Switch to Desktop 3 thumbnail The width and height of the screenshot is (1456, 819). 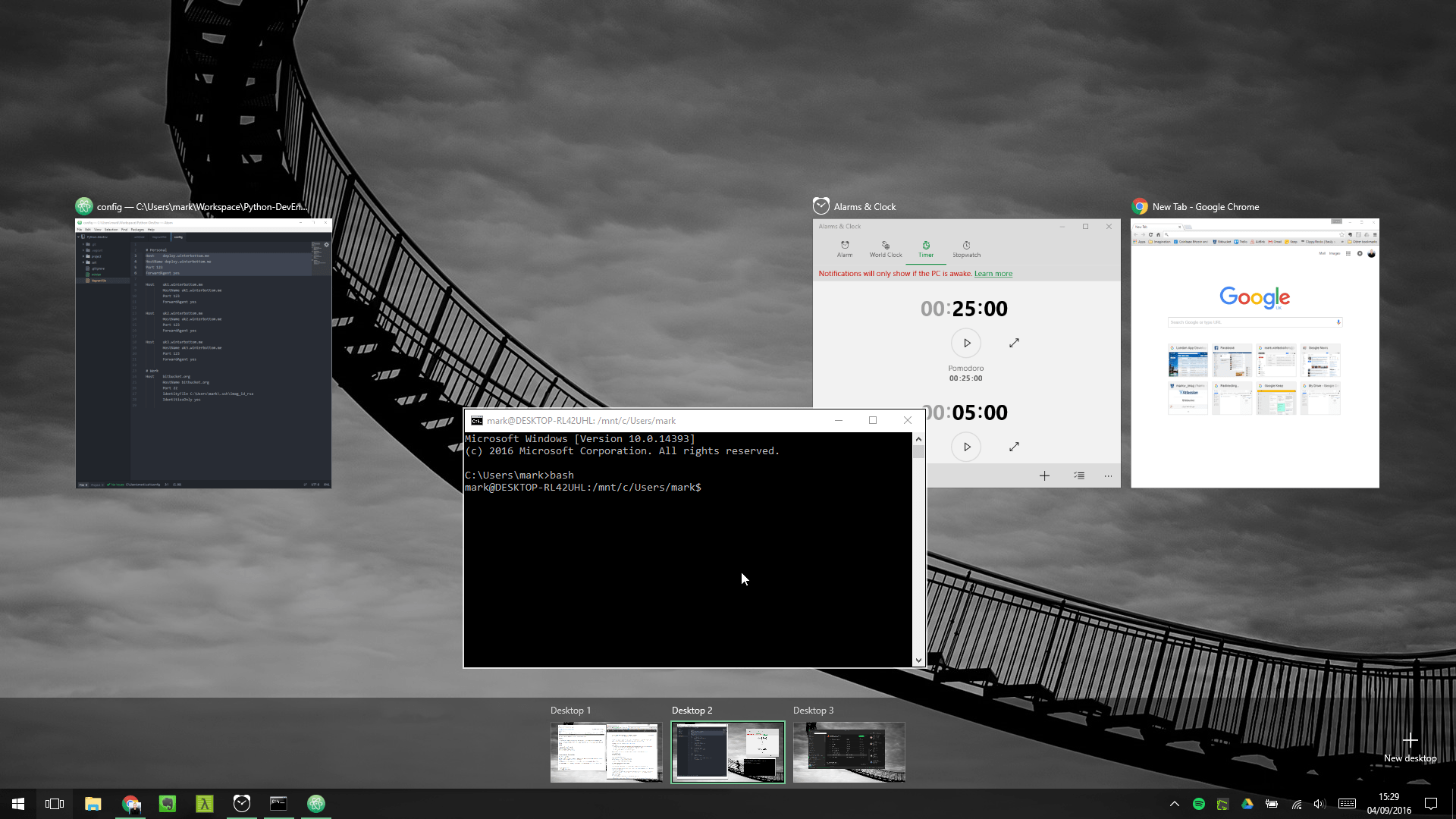(x=849, y=752)
